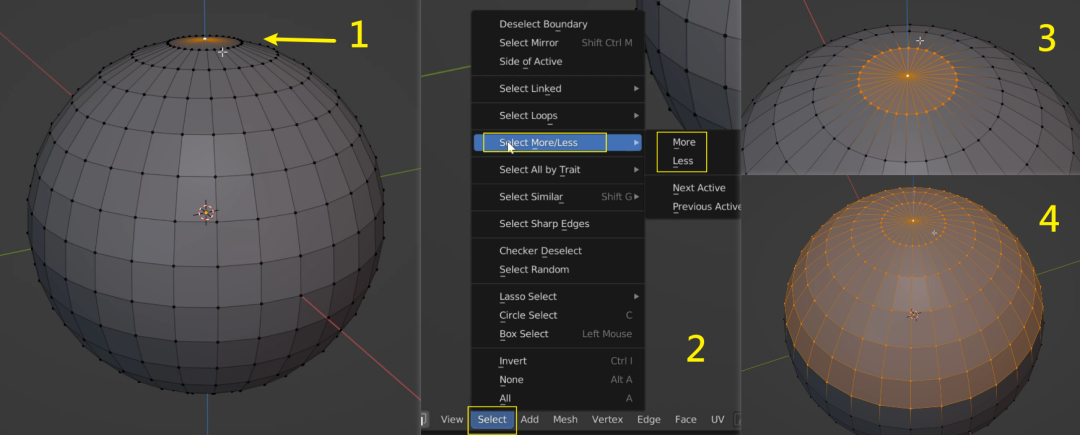
Task: Activate Box Select from menu
Action: 558,334
